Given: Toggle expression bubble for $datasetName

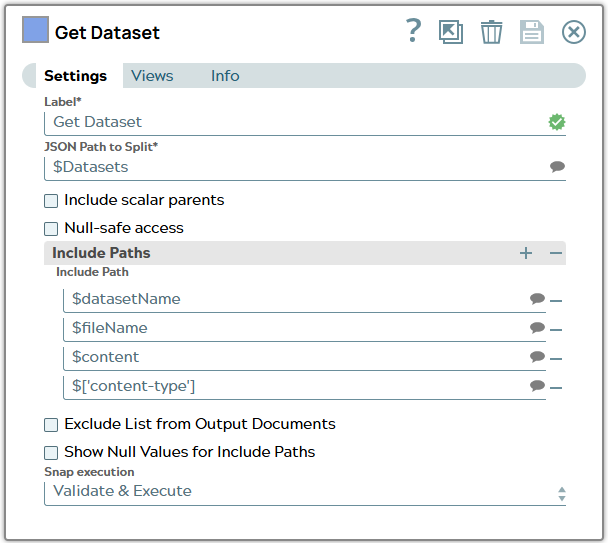Looking at the screenshot, I should 537,299.
